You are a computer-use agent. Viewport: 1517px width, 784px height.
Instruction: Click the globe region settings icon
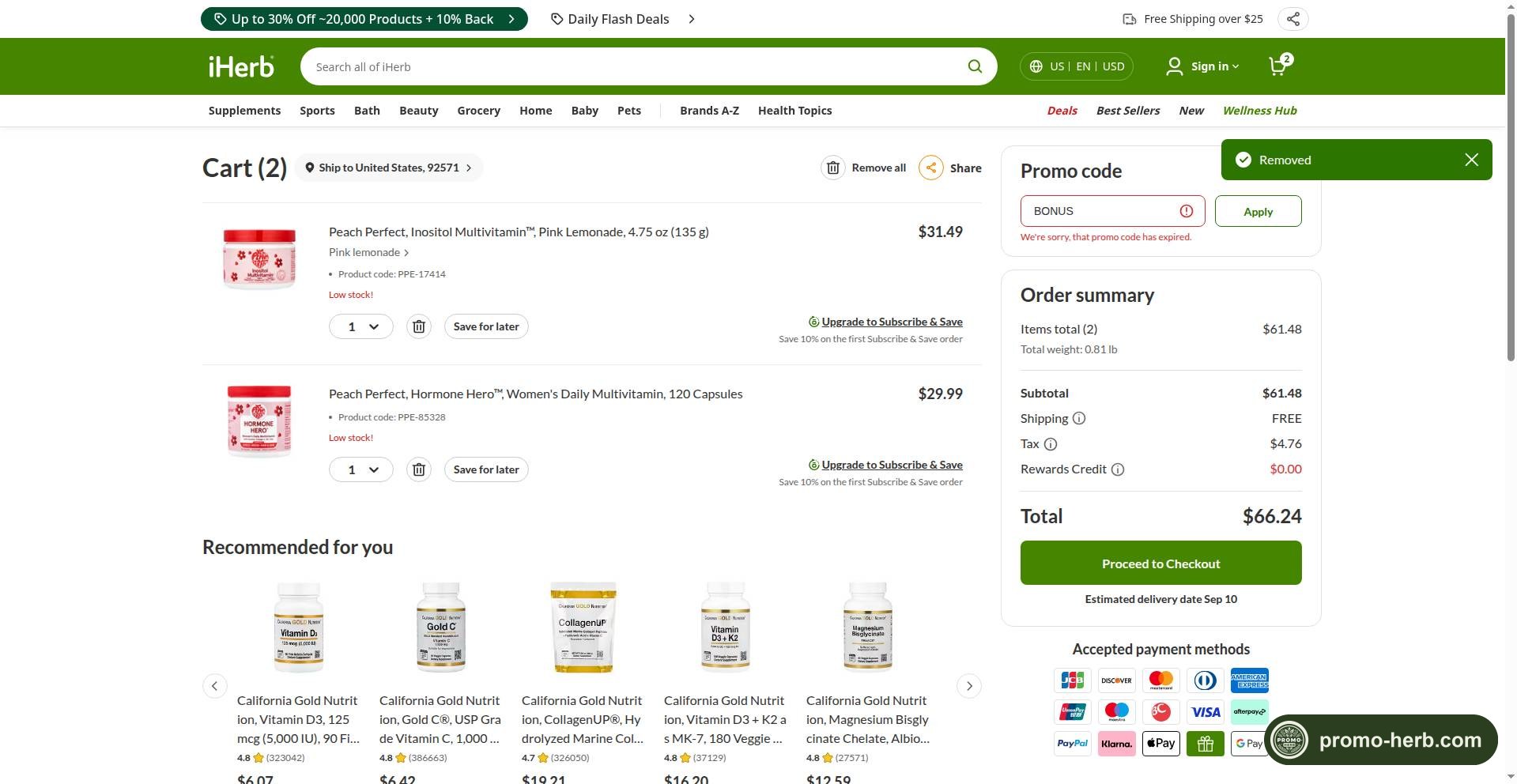[x=1036, y=66]
